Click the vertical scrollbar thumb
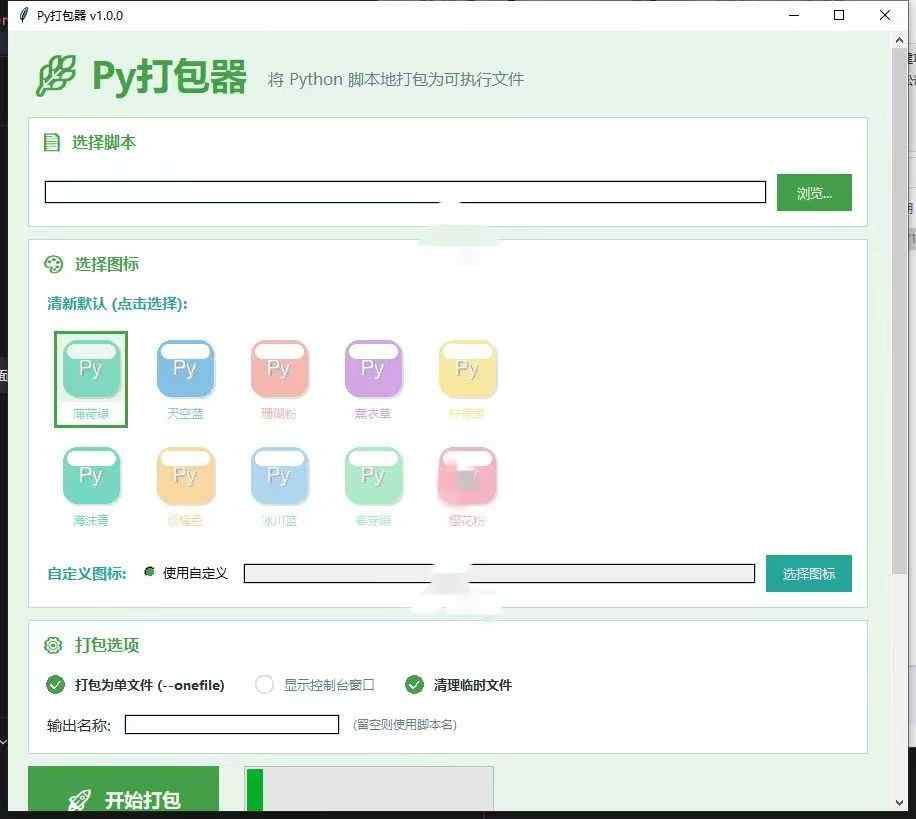This screenshot has height=819, width=916. [x=899, y=311]
